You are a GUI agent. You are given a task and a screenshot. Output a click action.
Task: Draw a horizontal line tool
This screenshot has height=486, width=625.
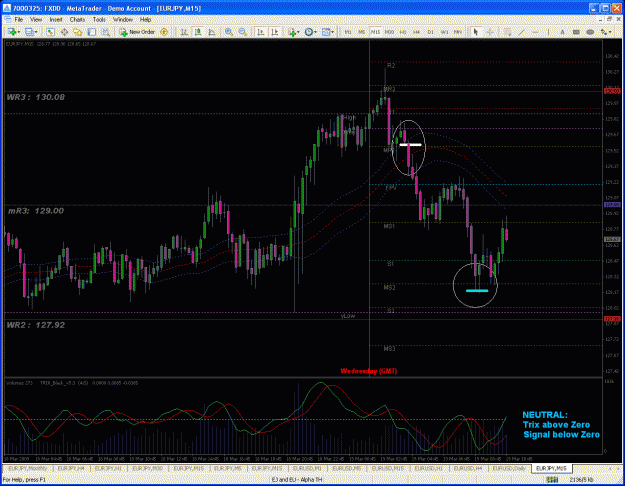tap(535, 32)
